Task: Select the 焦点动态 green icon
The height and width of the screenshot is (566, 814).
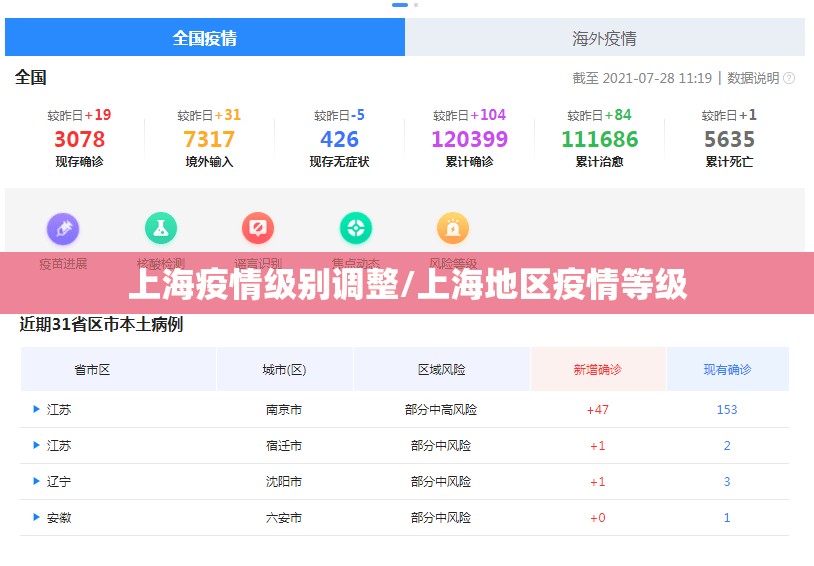Action: pos(355,229)
